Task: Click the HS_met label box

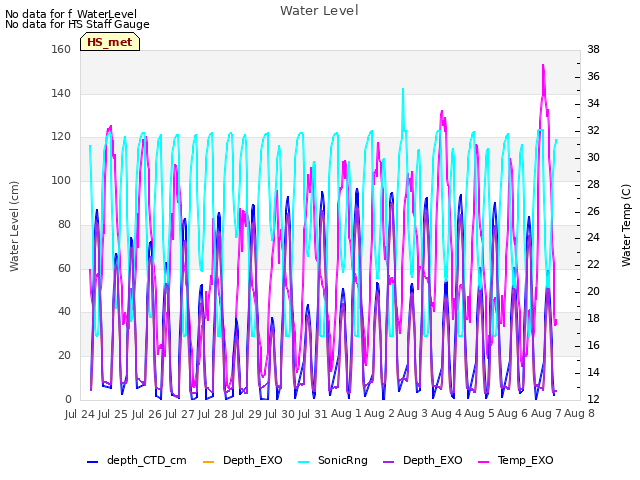Action: [110, 42]
